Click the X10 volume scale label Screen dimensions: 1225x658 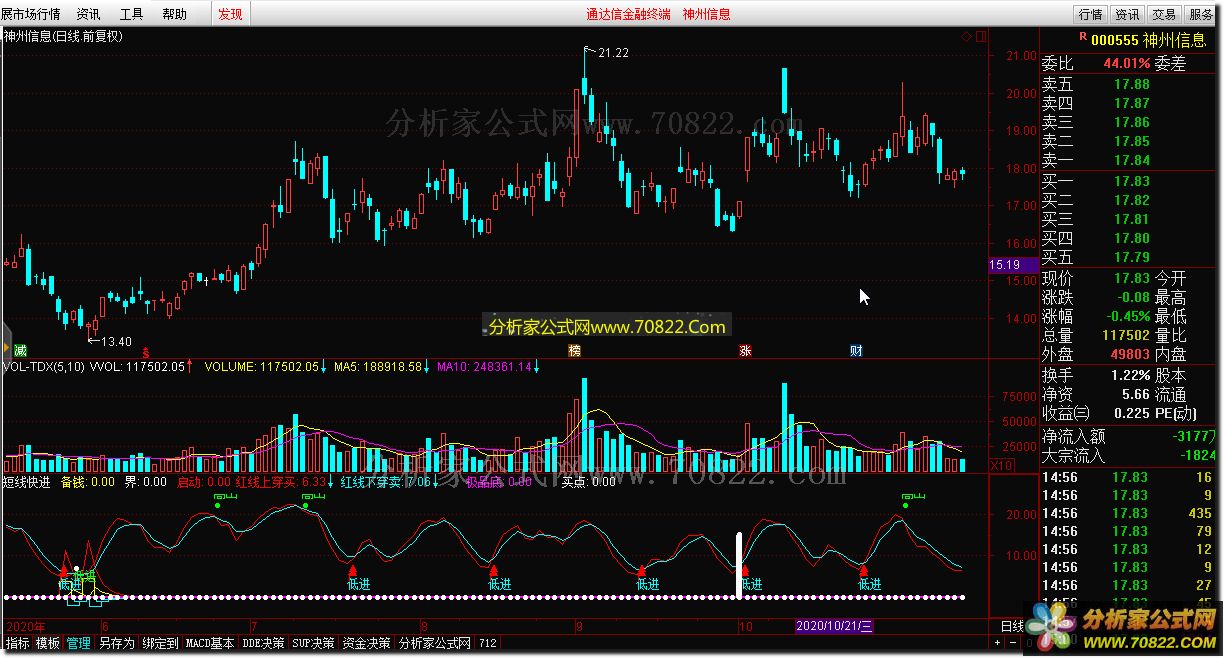[1000, 466]
